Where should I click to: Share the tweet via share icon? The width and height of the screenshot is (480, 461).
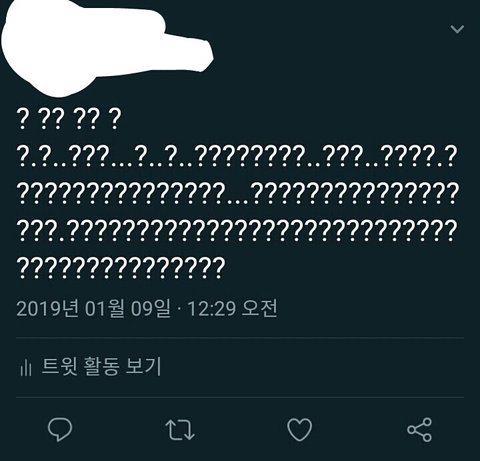419,429
